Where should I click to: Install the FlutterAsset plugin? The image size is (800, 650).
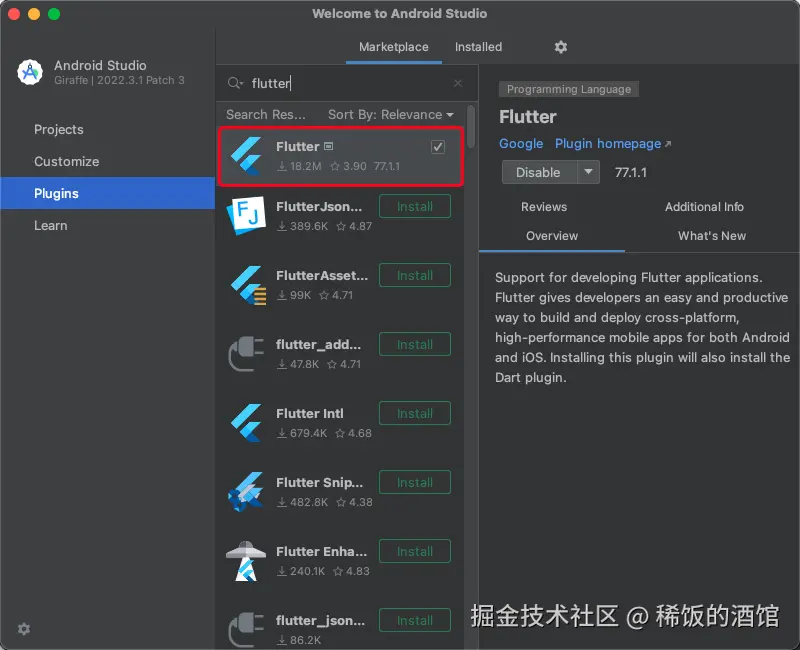[x=415, y=276]
